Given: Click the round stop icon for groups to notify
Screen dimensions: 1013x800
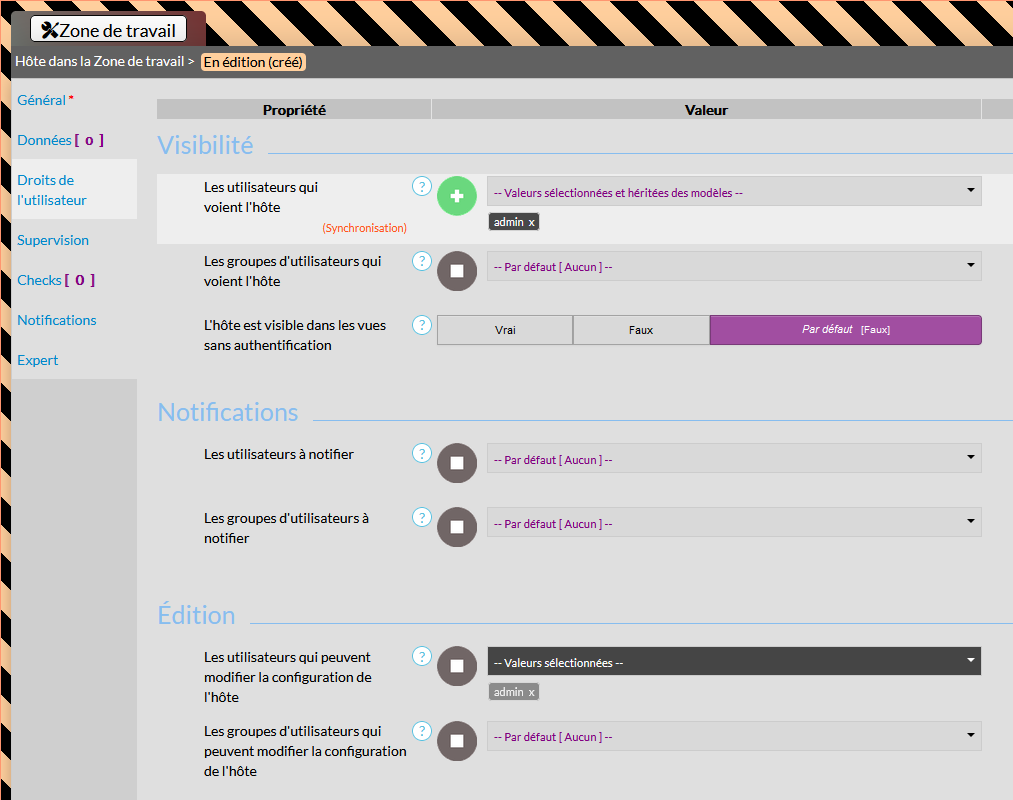Looking at the screenshot, I should pos(457,527).
